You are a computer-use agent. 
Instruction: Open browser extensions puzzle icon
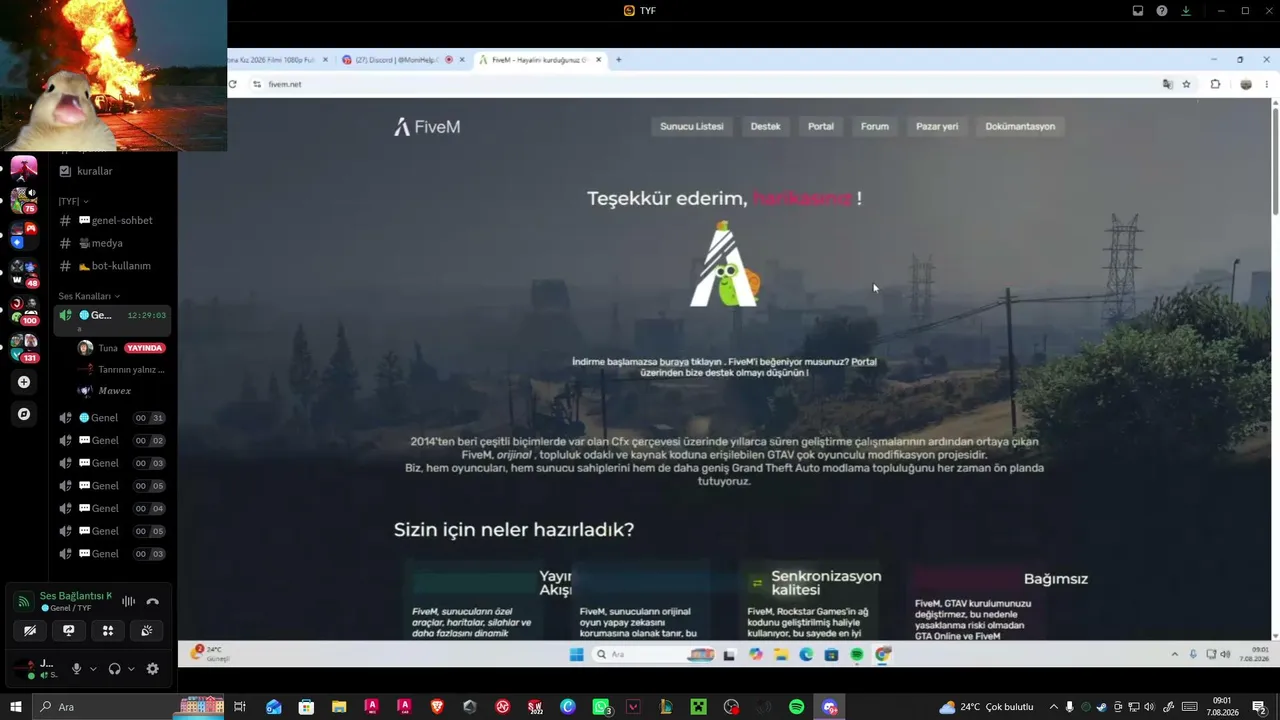pyautogui.click(x=1216, y=84)
